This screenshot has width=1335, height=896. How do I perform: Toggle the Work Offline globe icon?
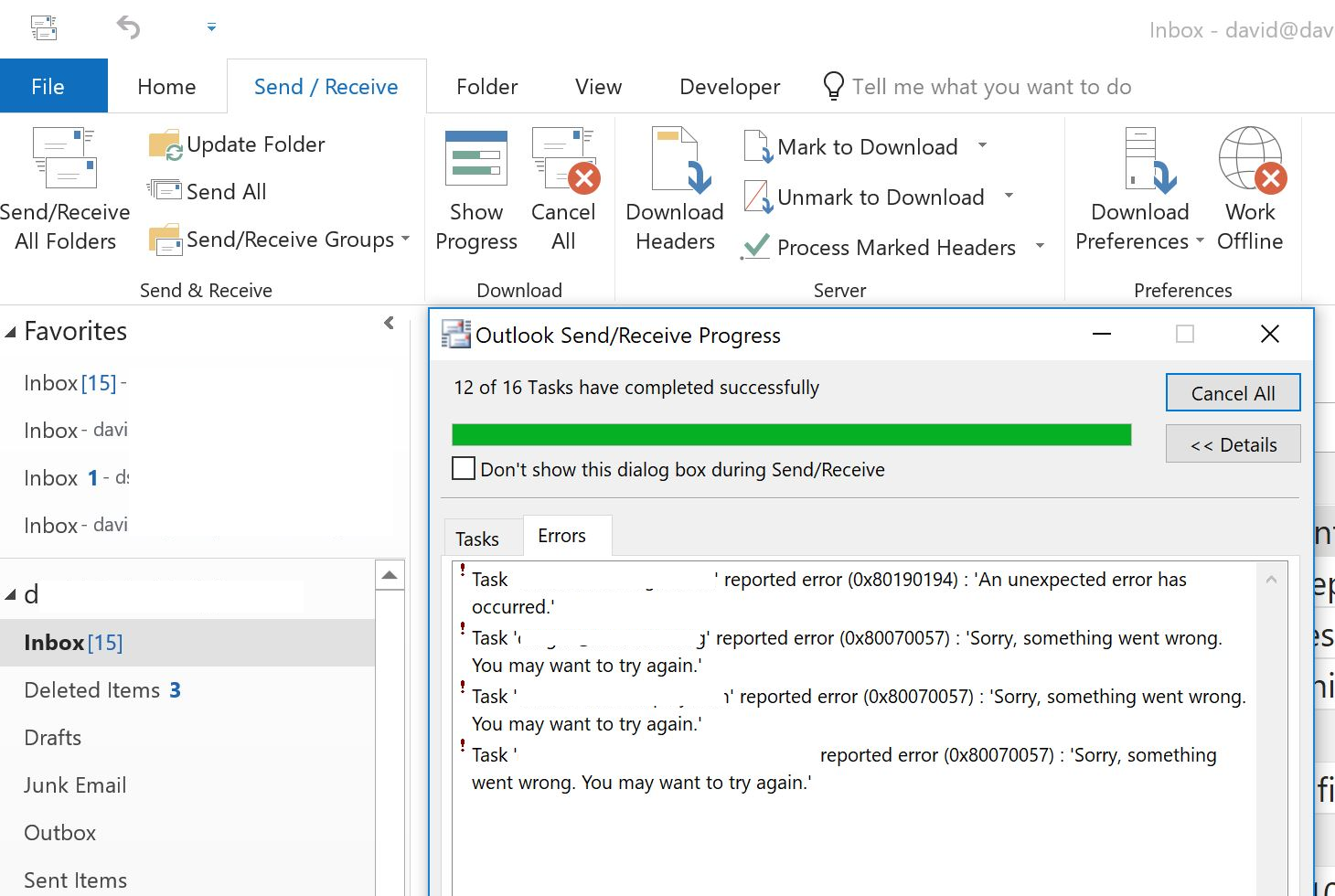click(x=1252, y=160)
